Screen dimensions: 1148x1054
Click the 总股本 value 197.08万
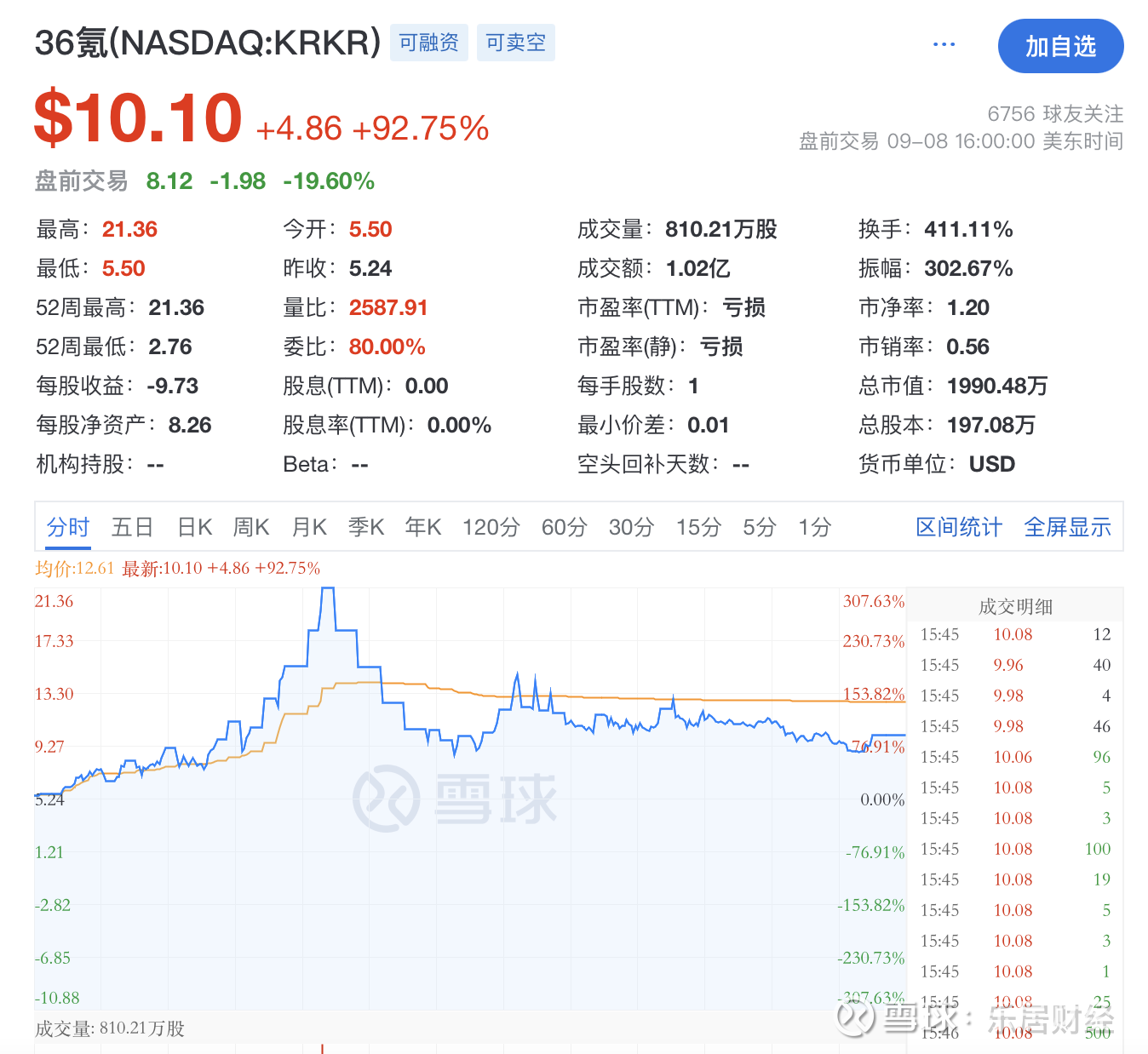(x=991, y=425)
